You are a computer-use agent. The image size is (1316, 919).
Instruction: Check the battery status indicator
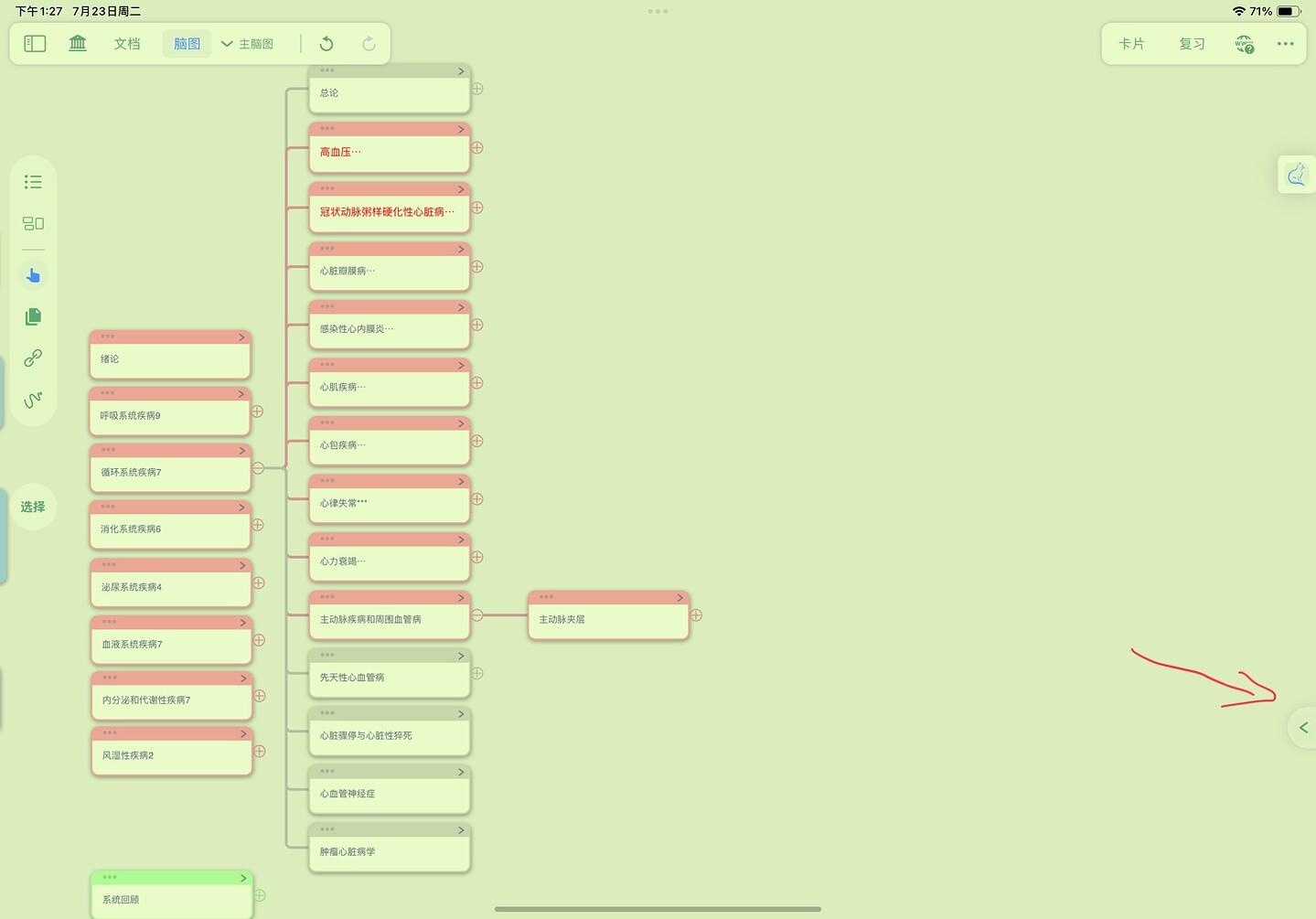point(1289,11)
